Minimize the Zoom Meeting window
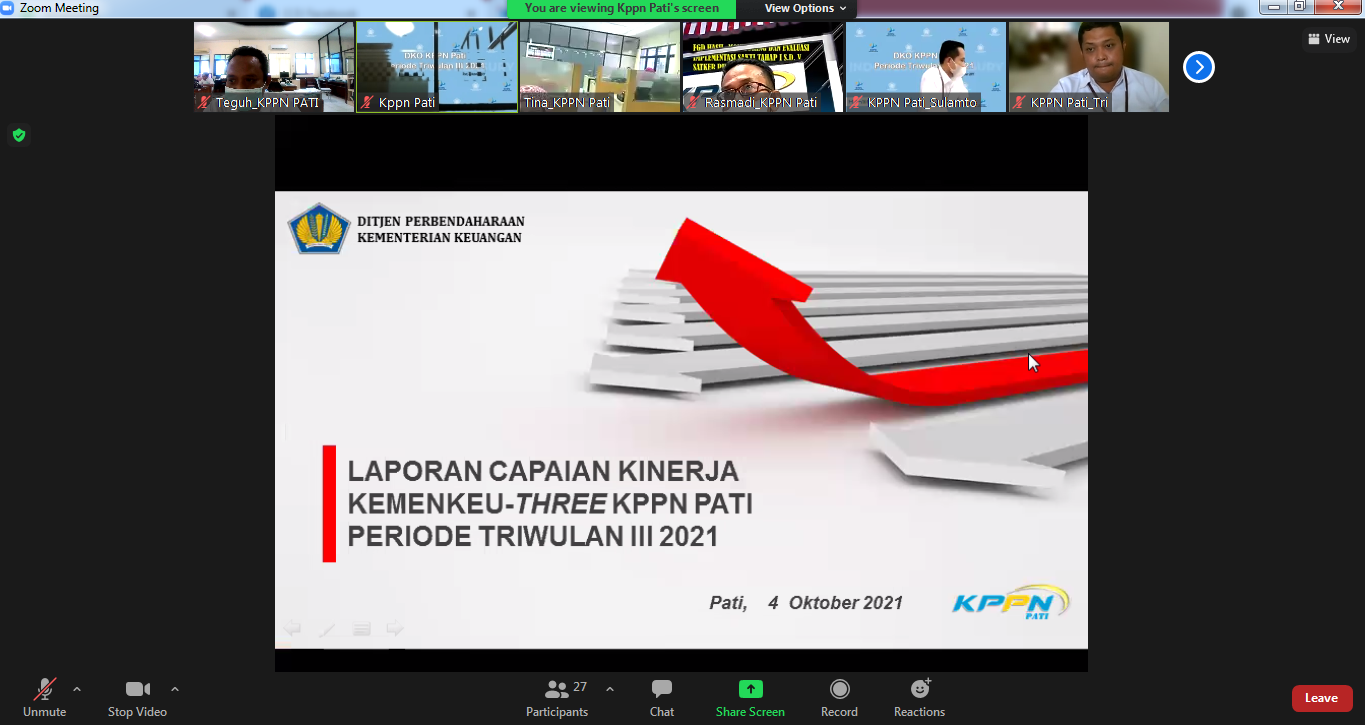Viewport: 1365px width, 725px height. click(1274, 7)
